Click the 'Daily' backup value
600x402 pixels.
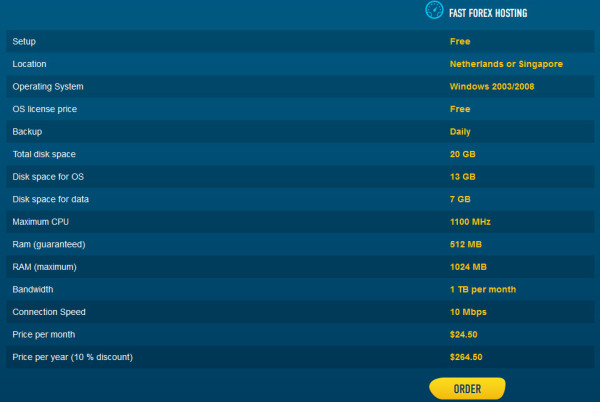tap(460, 132)
